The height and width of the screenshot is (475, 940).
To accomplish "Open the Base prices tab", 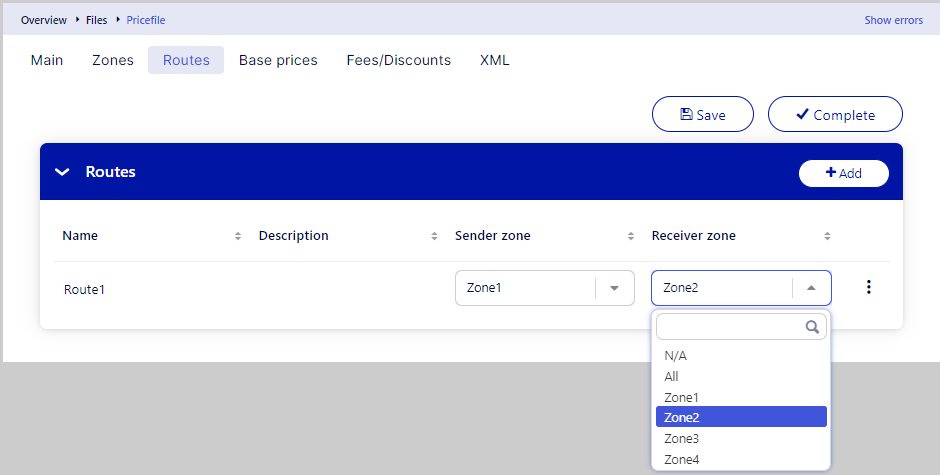I will (278, 60).
